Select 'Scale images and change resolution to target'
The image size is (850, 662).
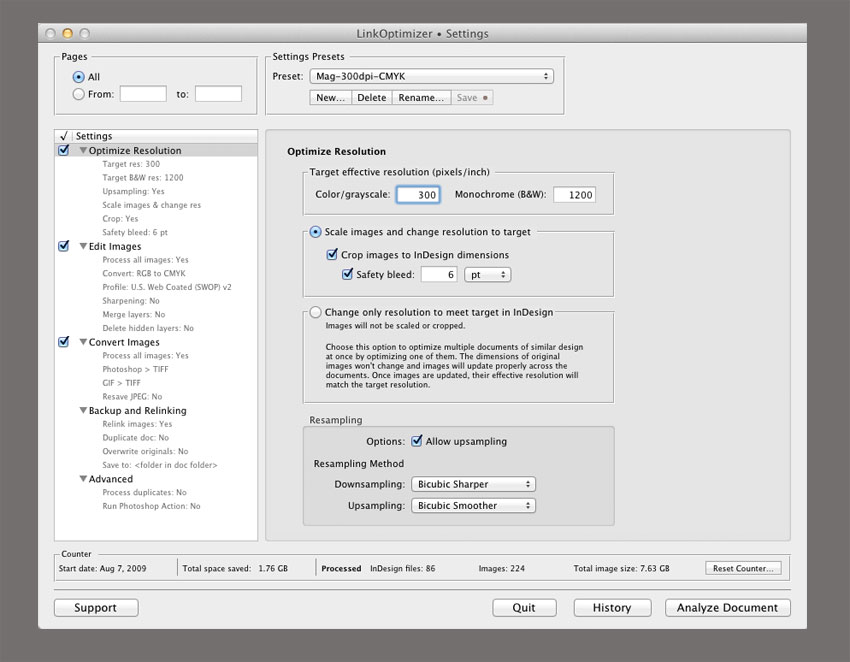pos(315,232)
